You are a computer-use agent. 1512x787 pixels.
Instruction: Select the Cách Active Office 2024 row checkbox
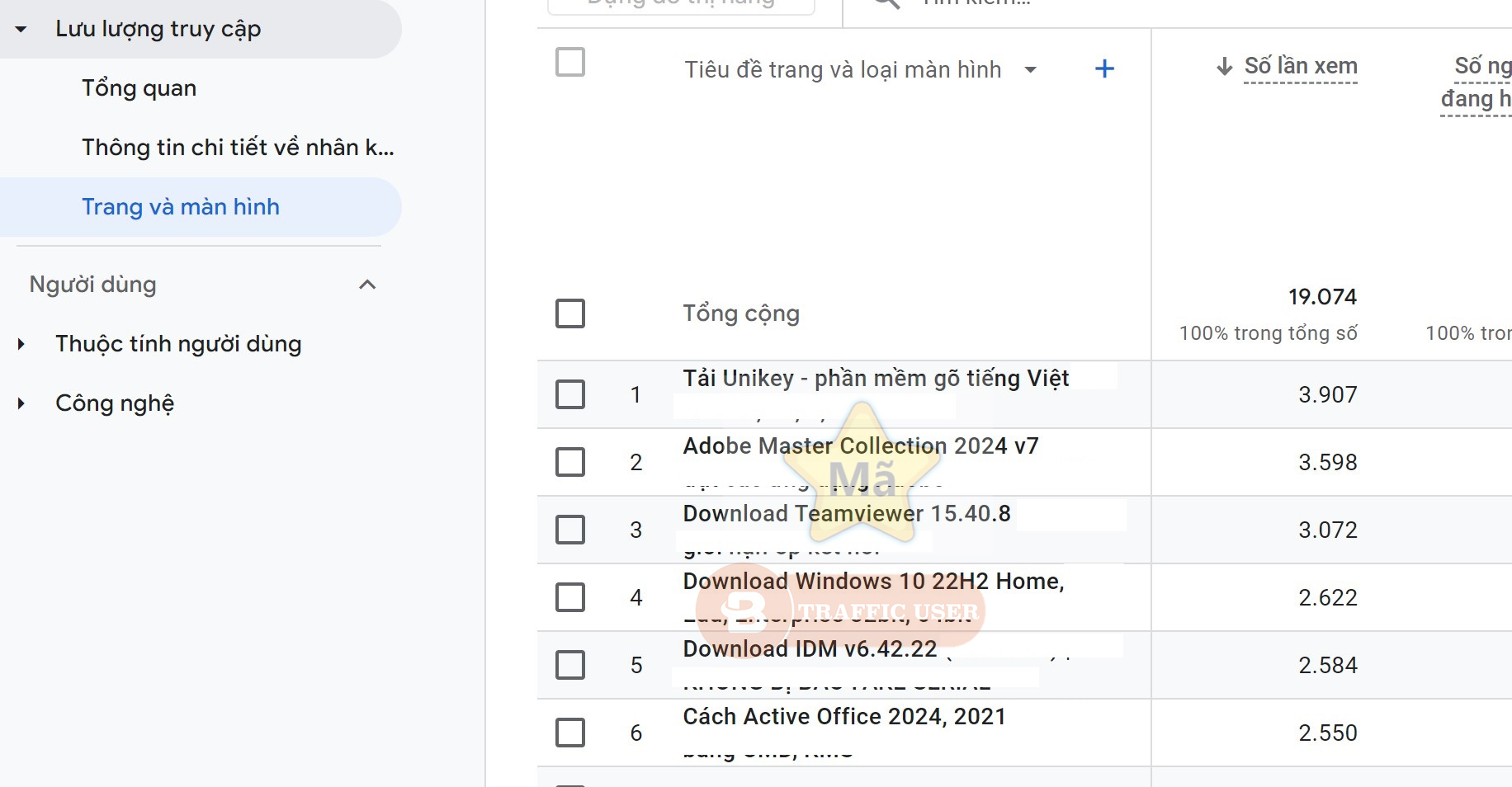(569, 733)
